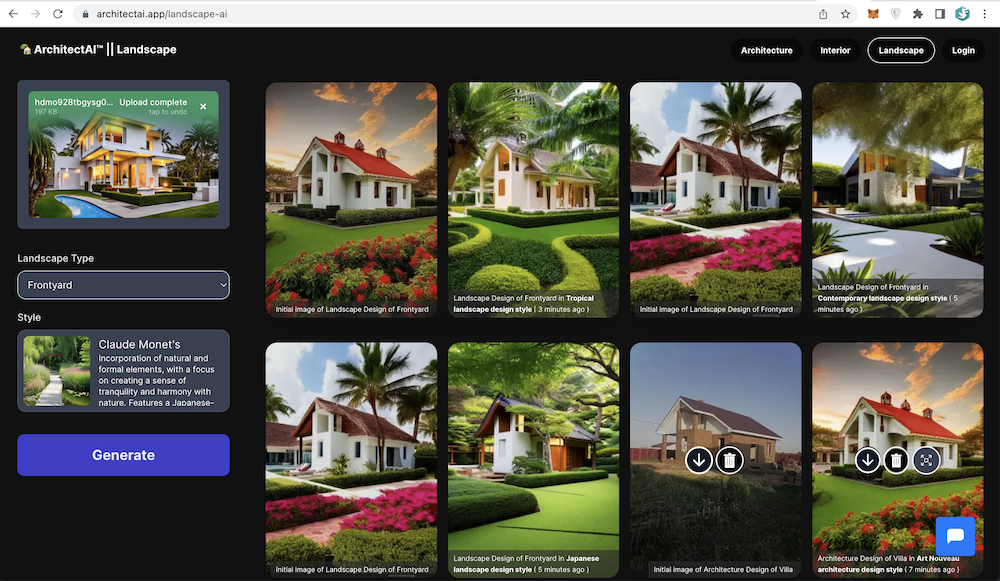Remove the uploaded image with X

click(x=203, y=107)
